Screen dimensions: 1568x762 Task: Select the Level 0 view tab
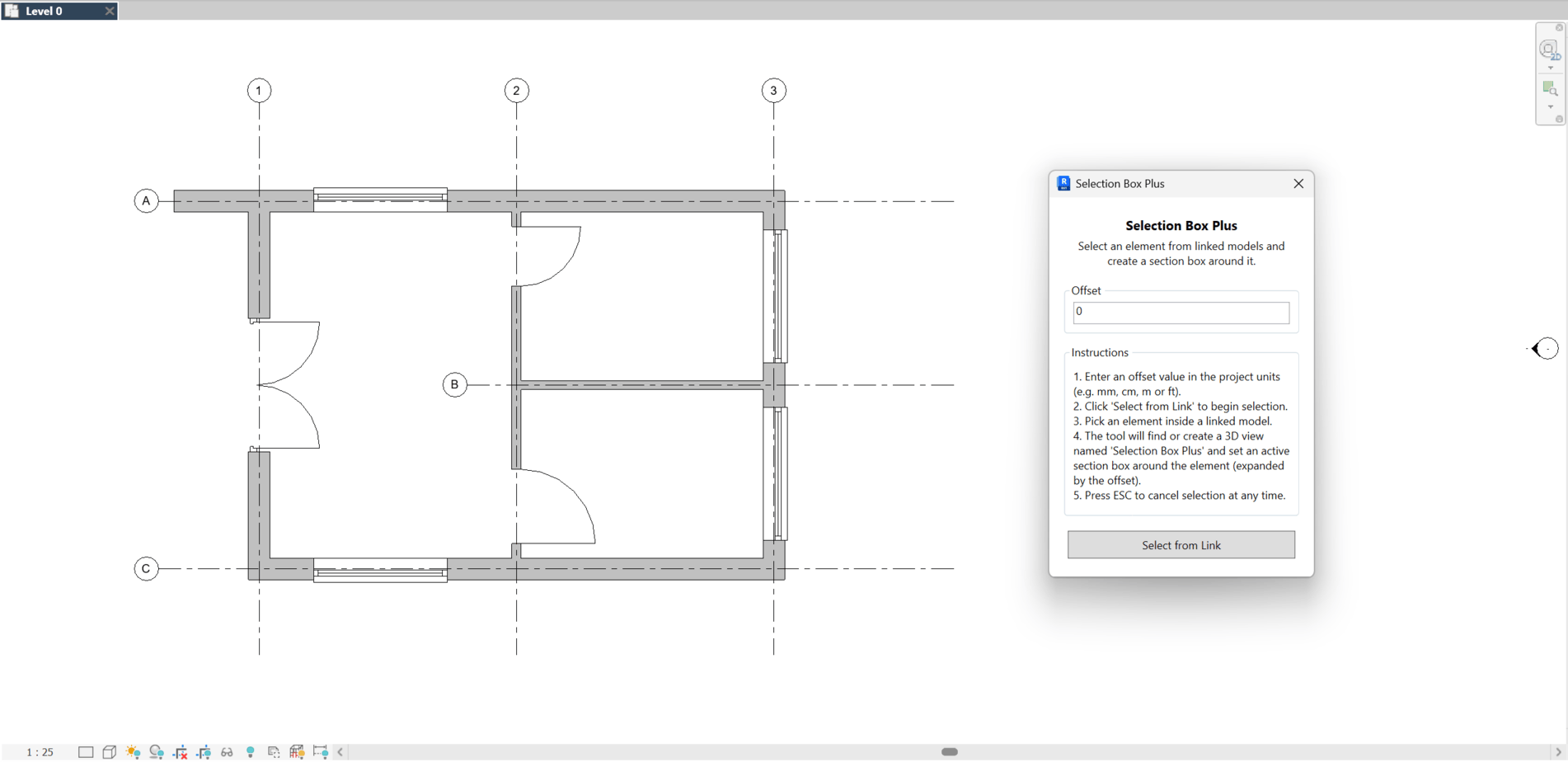49,11
